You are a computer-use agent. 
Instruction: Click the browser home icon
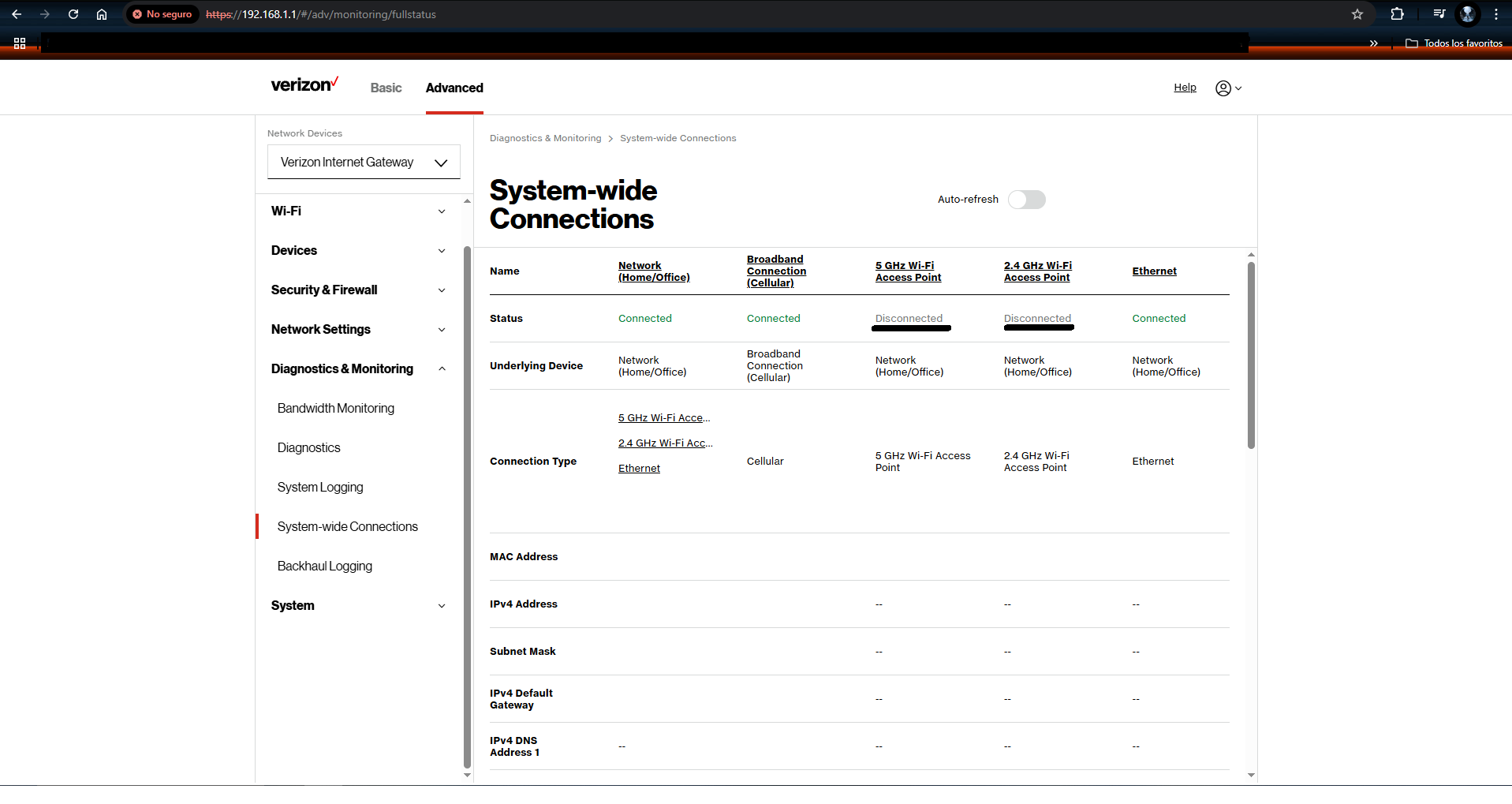coord(102,14)
